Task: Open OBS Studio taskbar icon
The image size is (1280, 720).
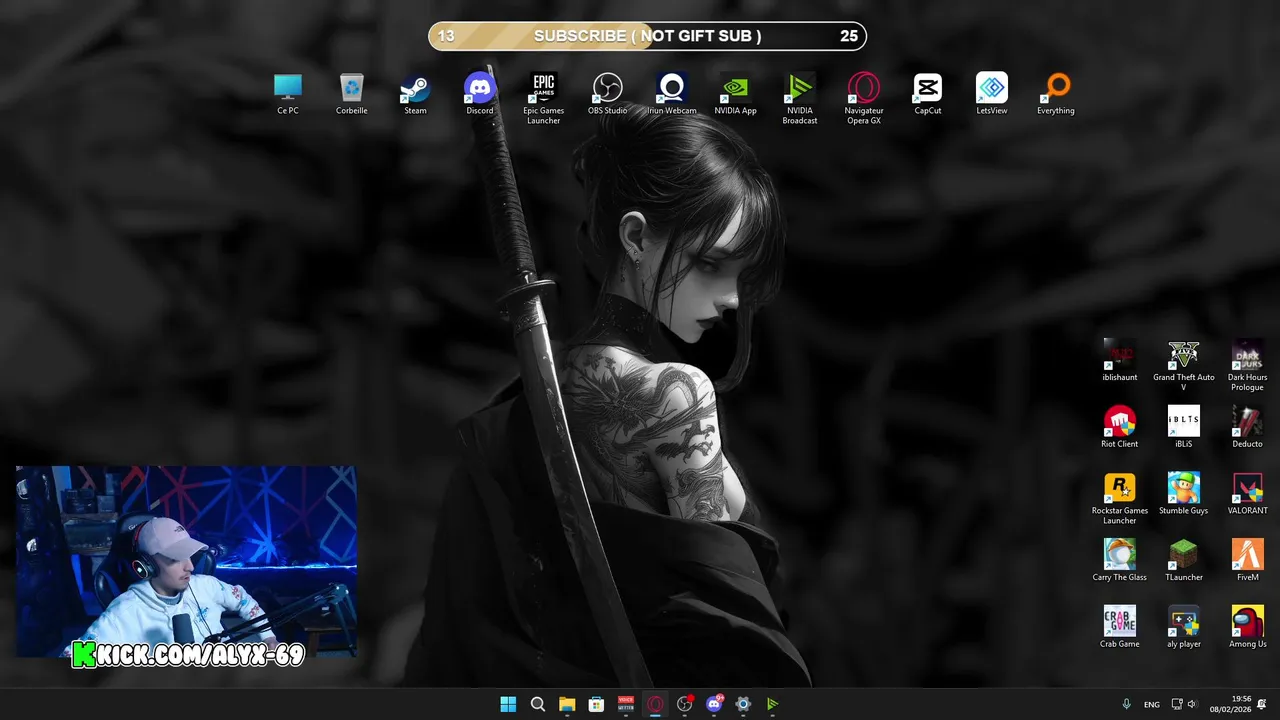Action: tap(684, 704)
